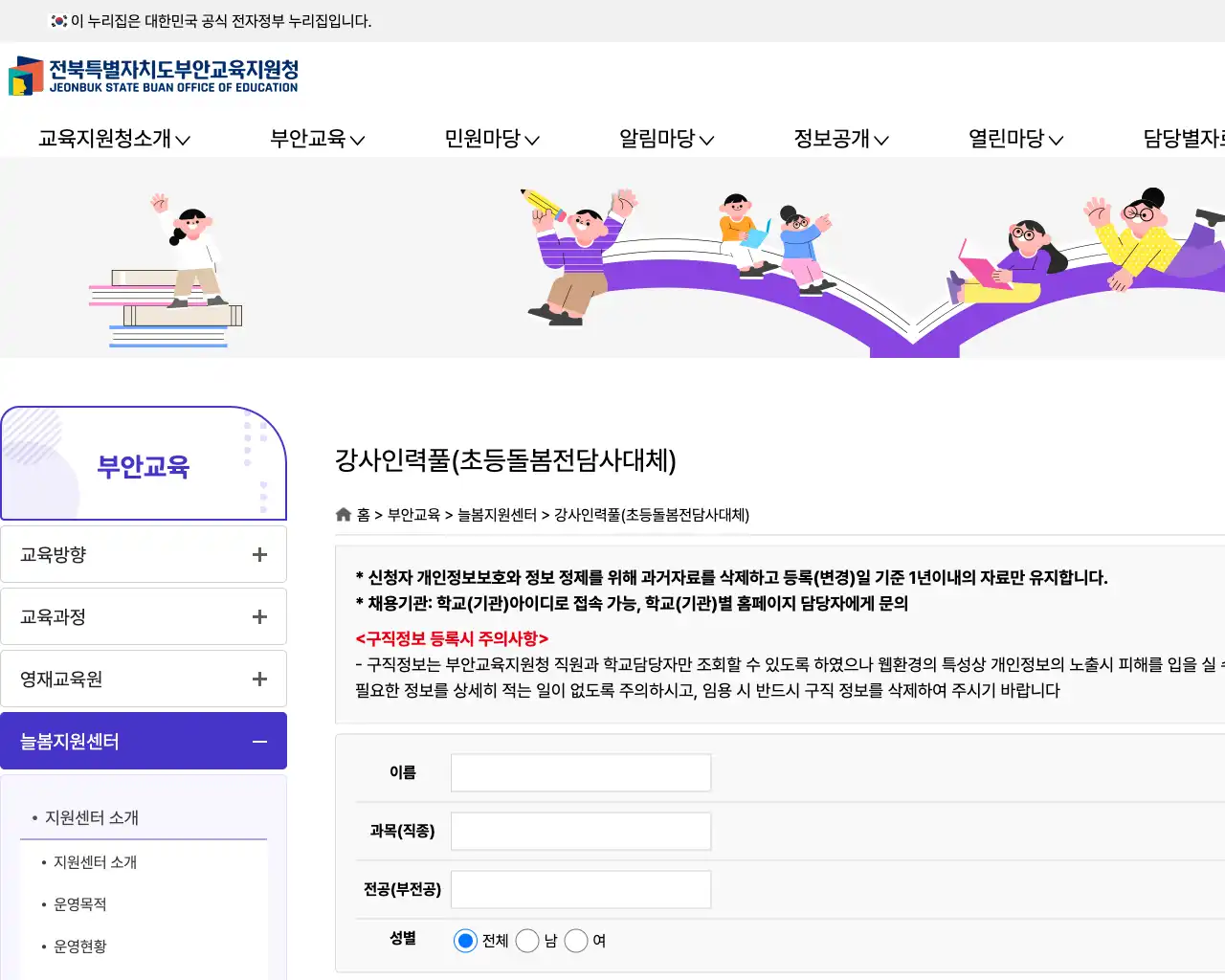Select the 여 gender radio button
This screenshot has width=1225, height=980.
pos(576,941)
